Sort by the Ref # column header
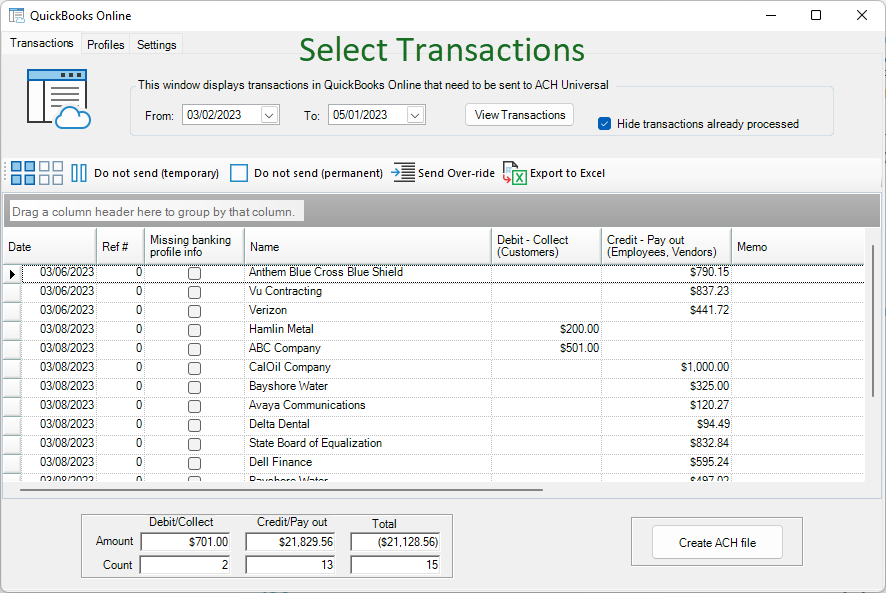This screenshot has width=886, height=593. [x=120, y=246]
